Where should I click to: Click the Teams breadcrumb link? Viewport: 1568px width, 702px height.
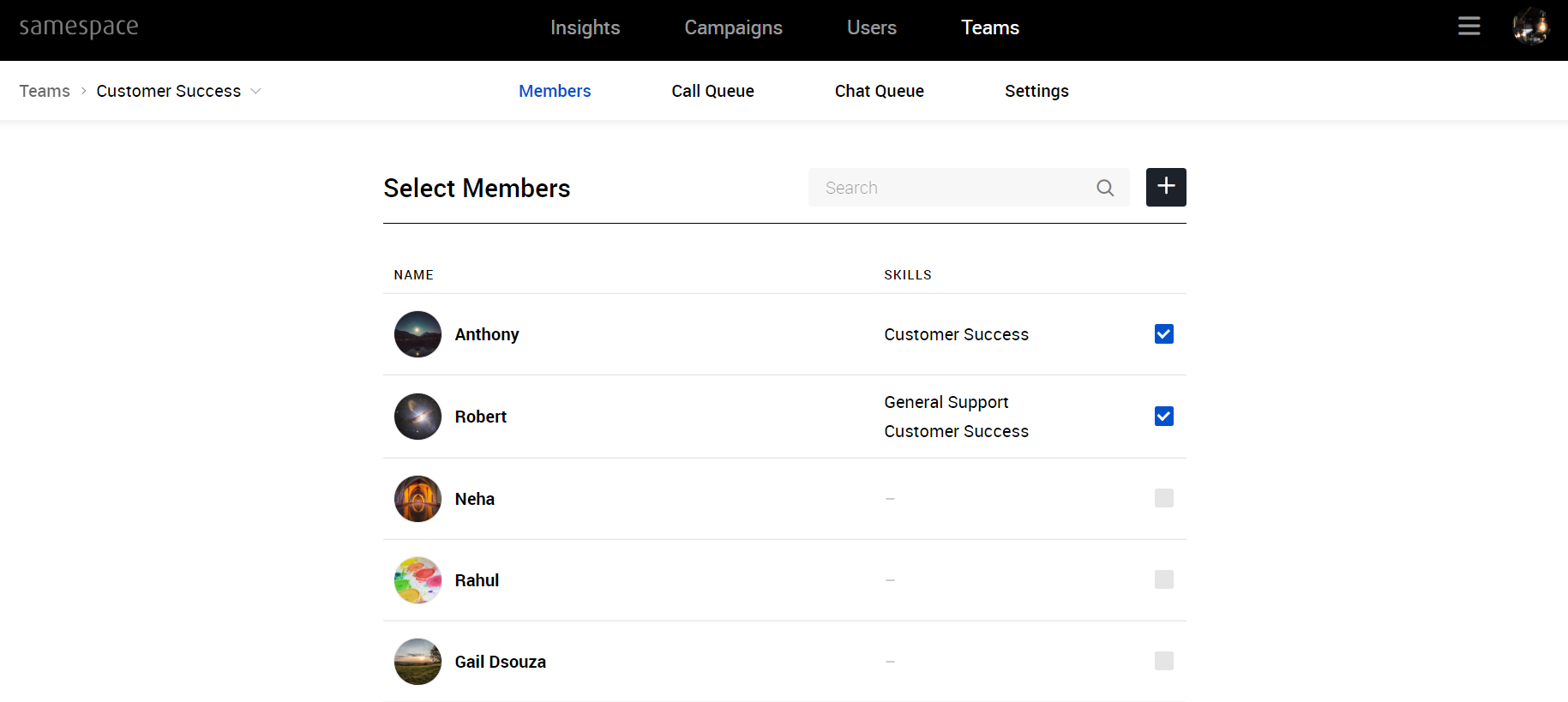click(x=45, y=91)
